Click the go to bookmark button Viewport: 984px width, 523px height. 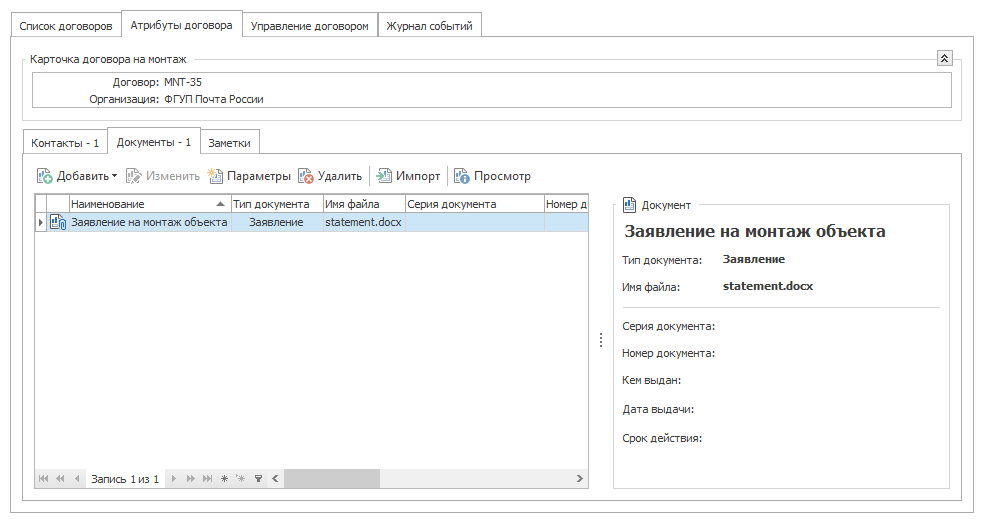coord(240,478)
